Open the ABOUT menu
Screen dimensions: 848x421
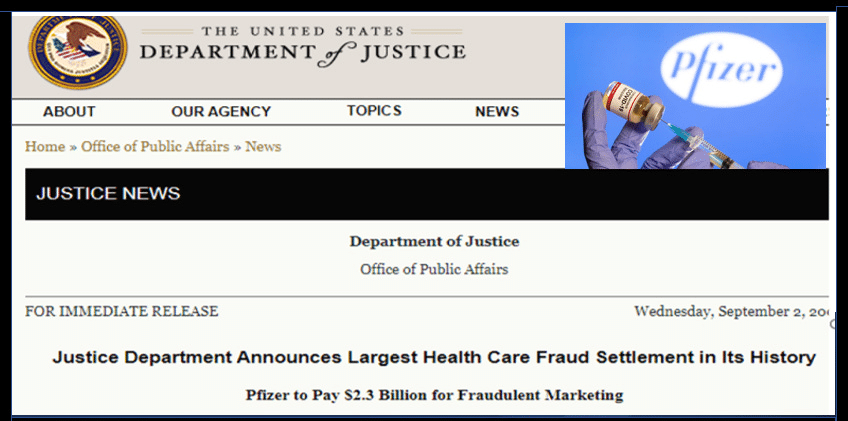[69, 112]
